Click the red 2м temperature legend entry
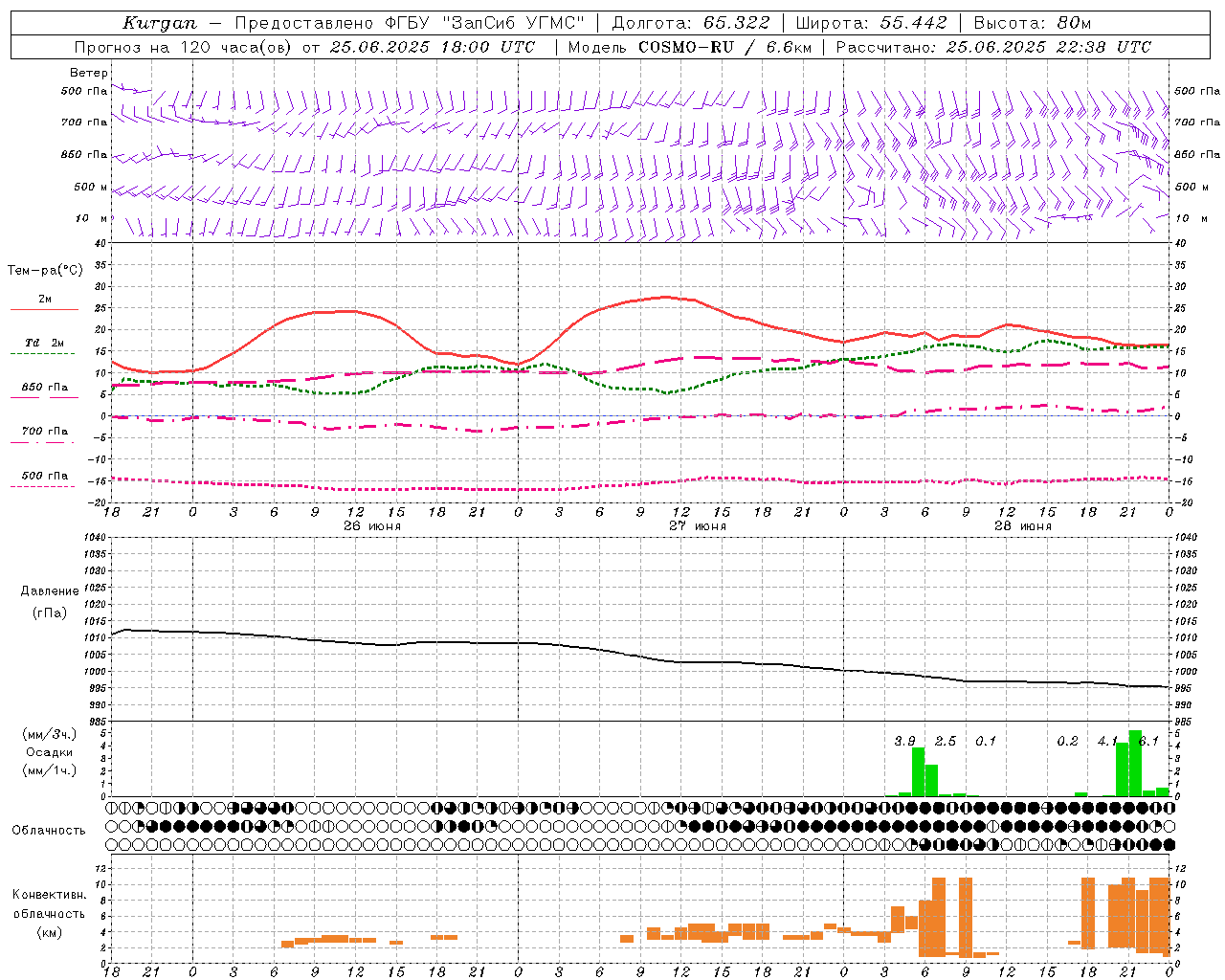The image size is (1225, 980). click(x=44, y=302)
